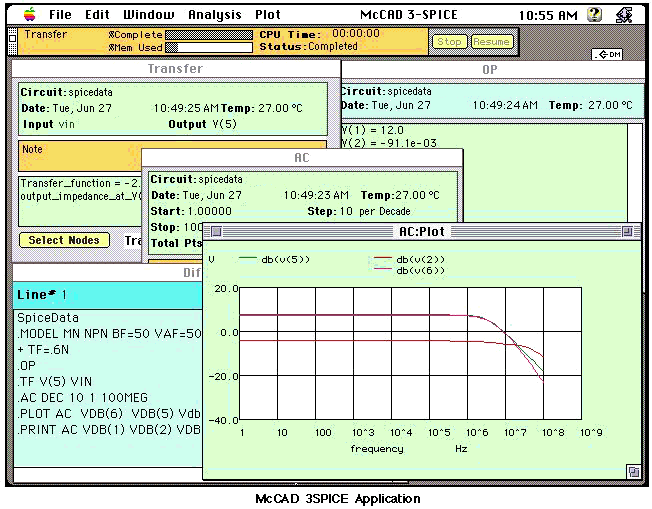Open the Edit menu

tap(97, 15)
